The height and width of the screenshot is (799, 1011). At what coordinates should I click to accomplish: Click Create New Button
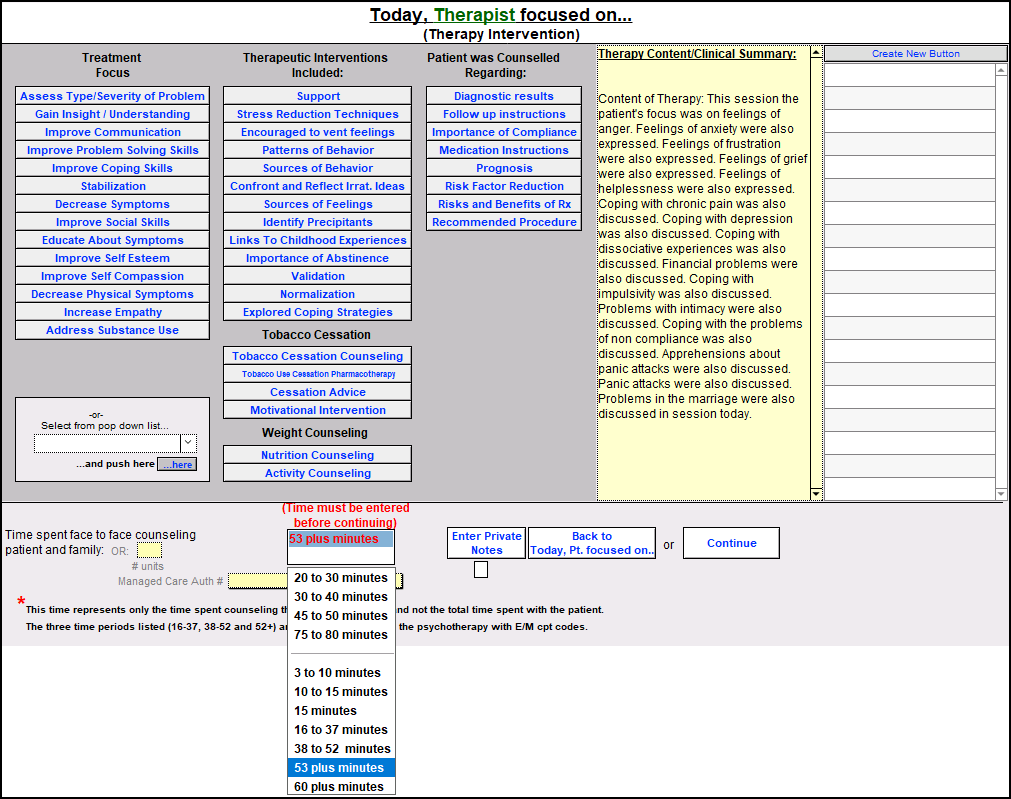tap(915, 54)
